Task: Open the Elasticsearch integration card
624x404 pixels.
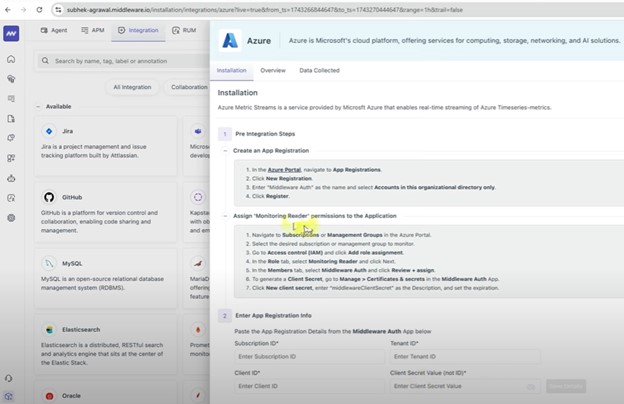Action: point(105,344)
